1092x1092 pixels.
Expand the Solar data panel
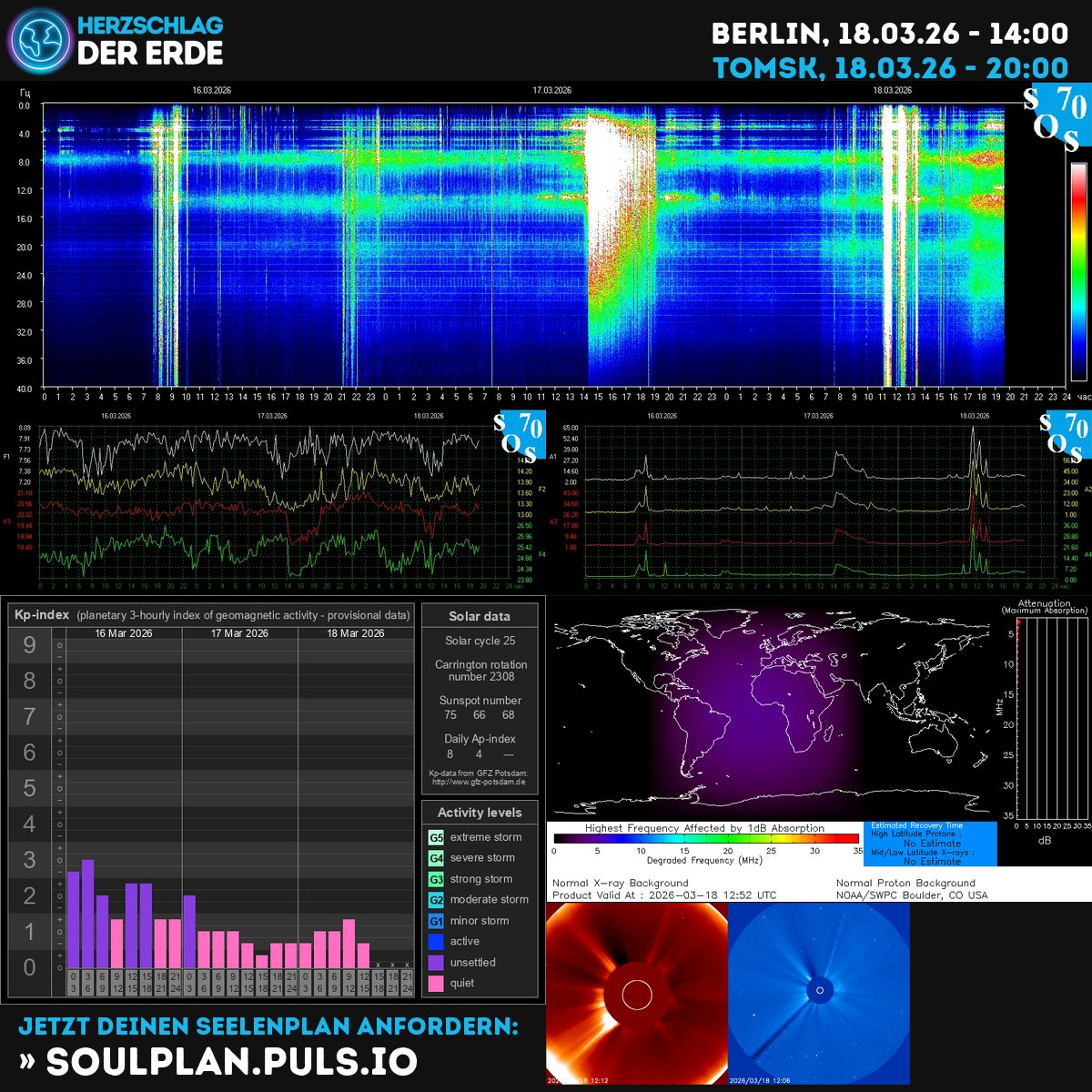(x=480, y=616)
